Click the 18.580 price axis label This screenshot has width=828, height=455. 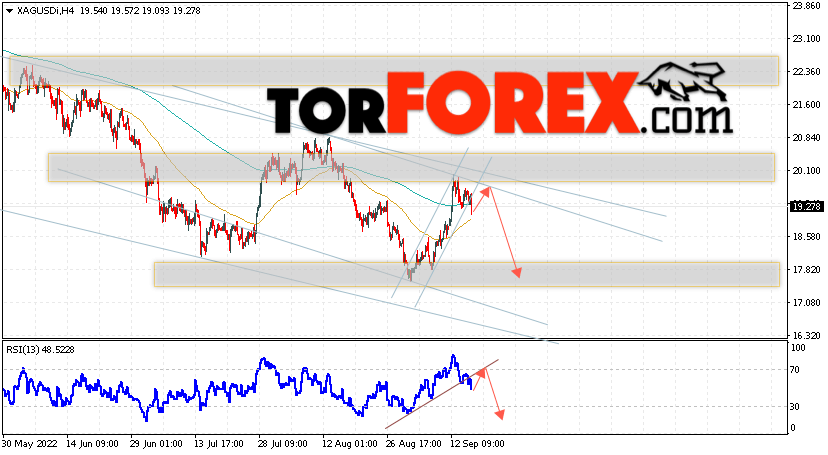pos(806,236)
